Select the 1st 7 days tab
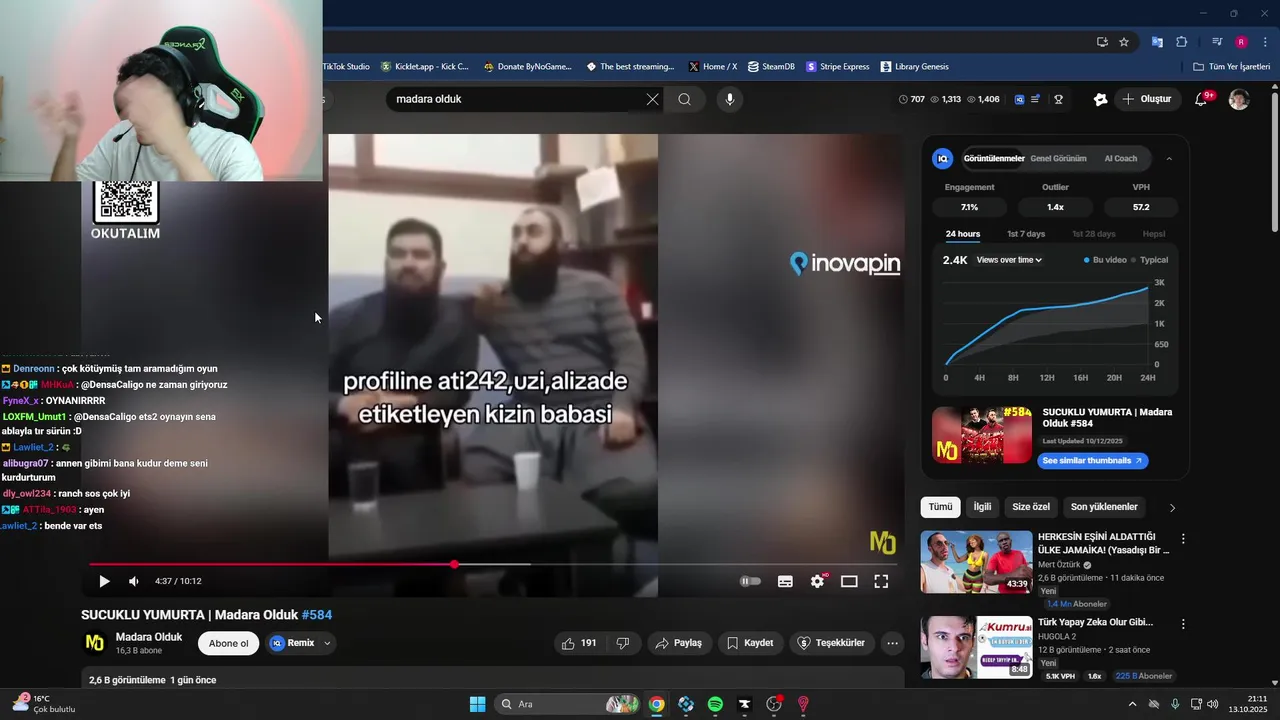 [1026, 234]
